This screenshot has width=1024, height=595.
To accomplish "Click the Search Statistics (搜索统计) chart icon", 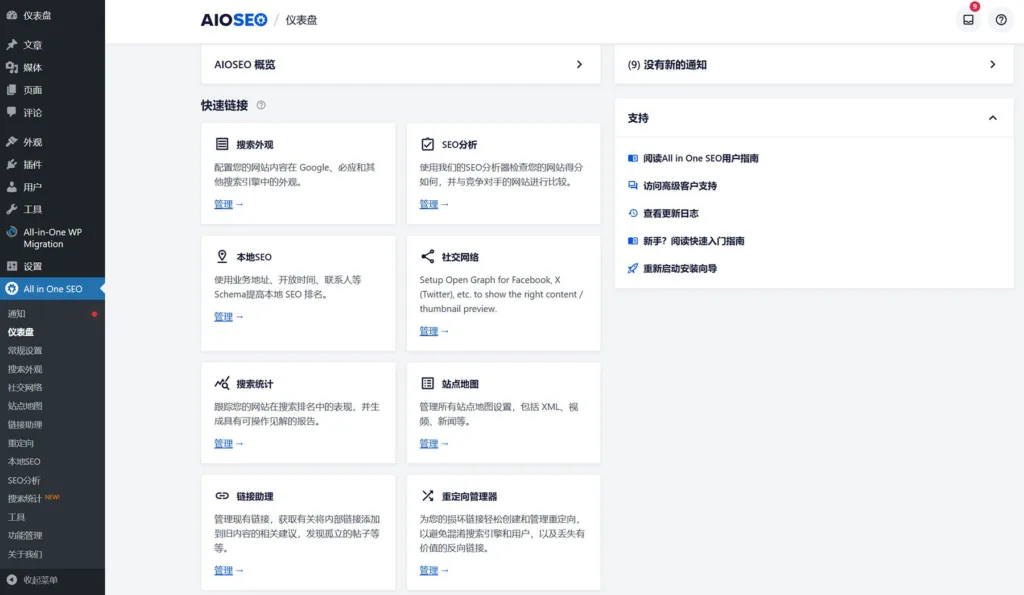I will click(x=222, y=384).
